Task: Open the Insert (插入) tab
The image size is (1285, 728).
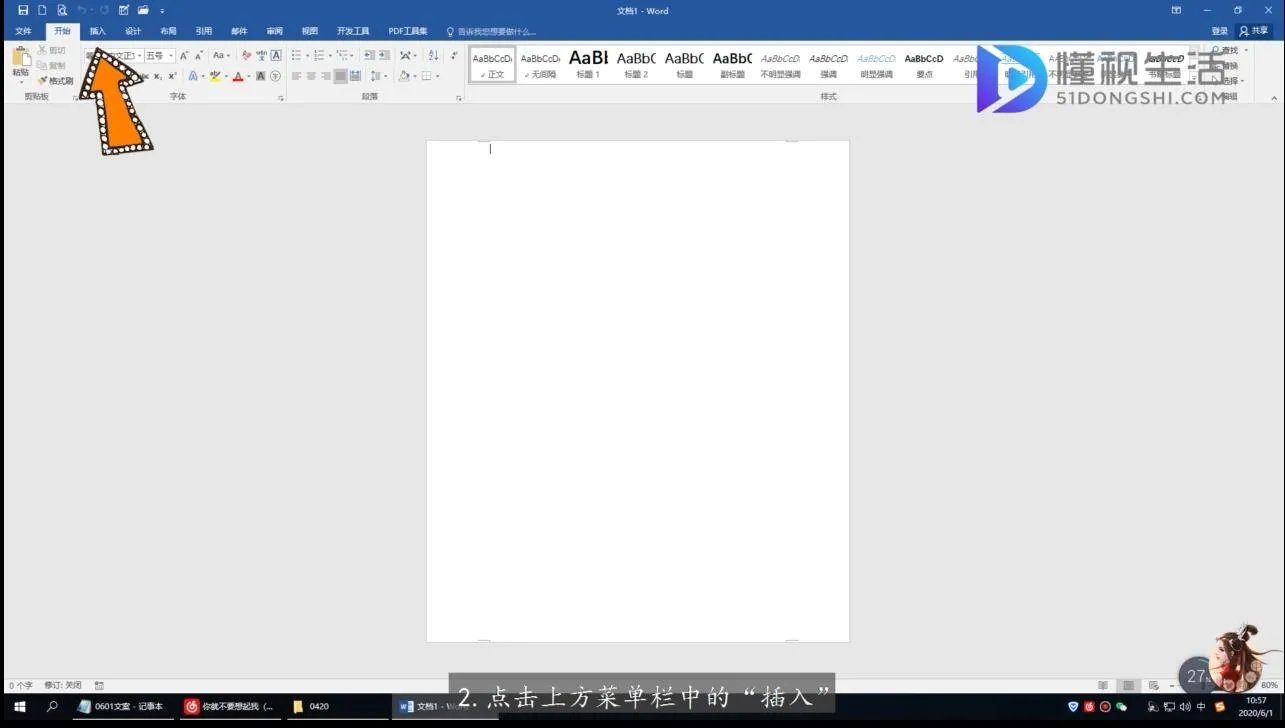Action: 97,31
